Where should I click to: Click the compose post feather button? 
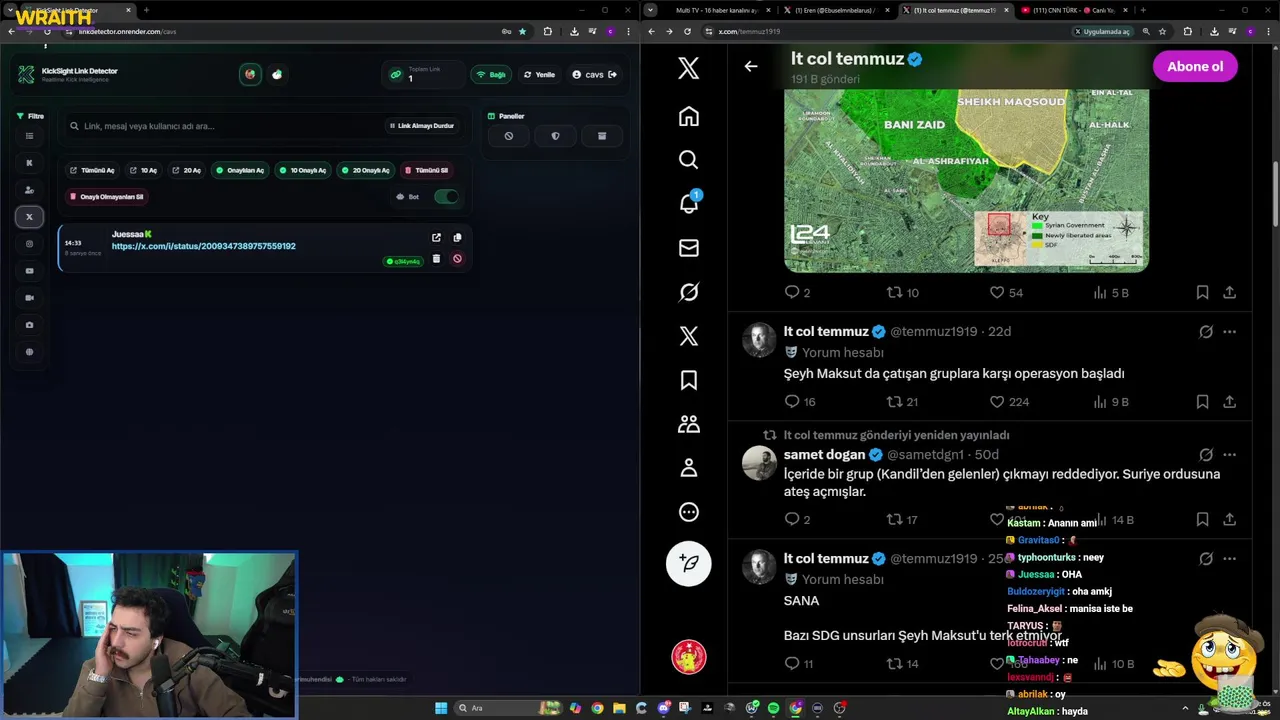click(x=689, y=563)
